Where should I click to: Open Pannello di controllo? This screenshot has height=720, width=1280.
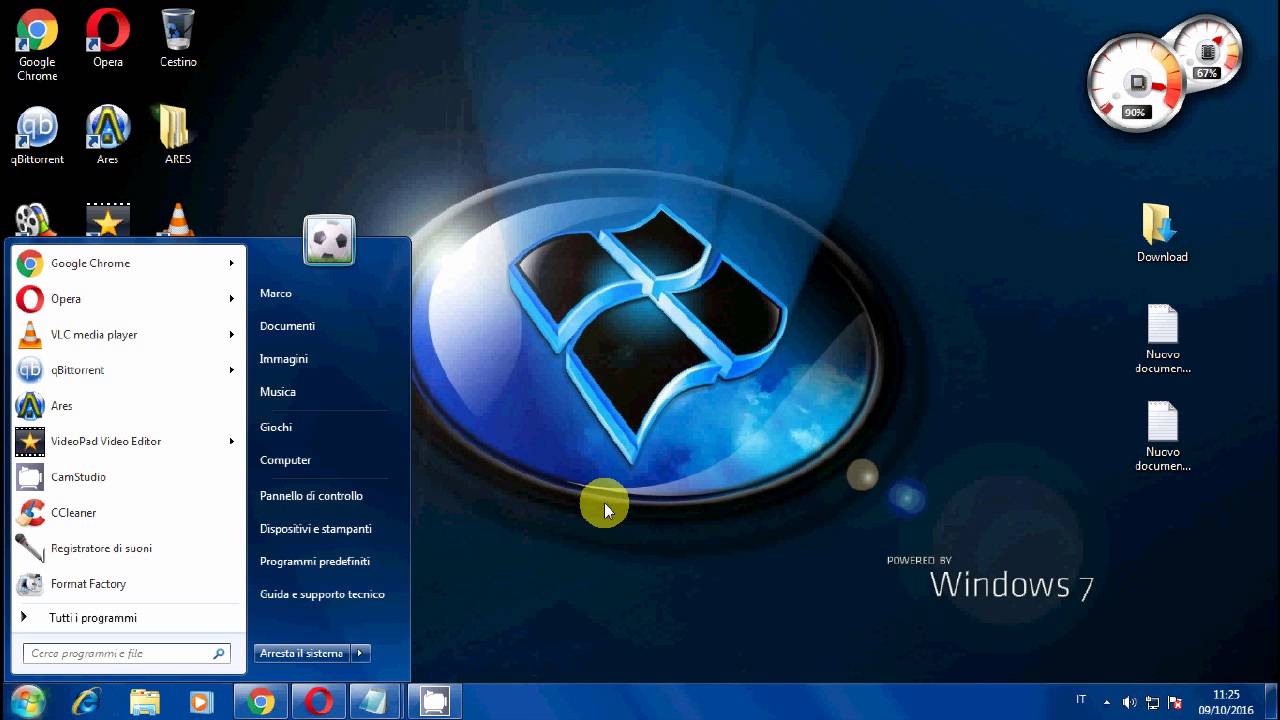tap(311, 496)
